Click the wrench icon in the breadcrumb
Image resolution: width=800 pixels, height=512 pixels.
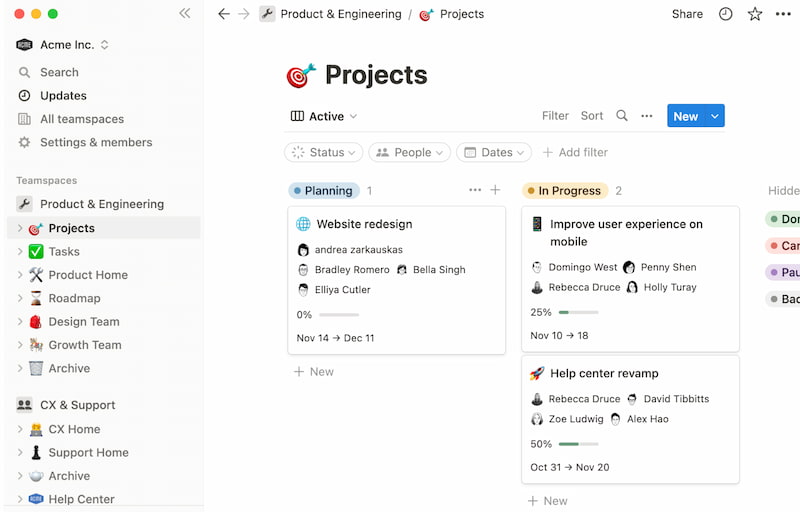(267, 14)
